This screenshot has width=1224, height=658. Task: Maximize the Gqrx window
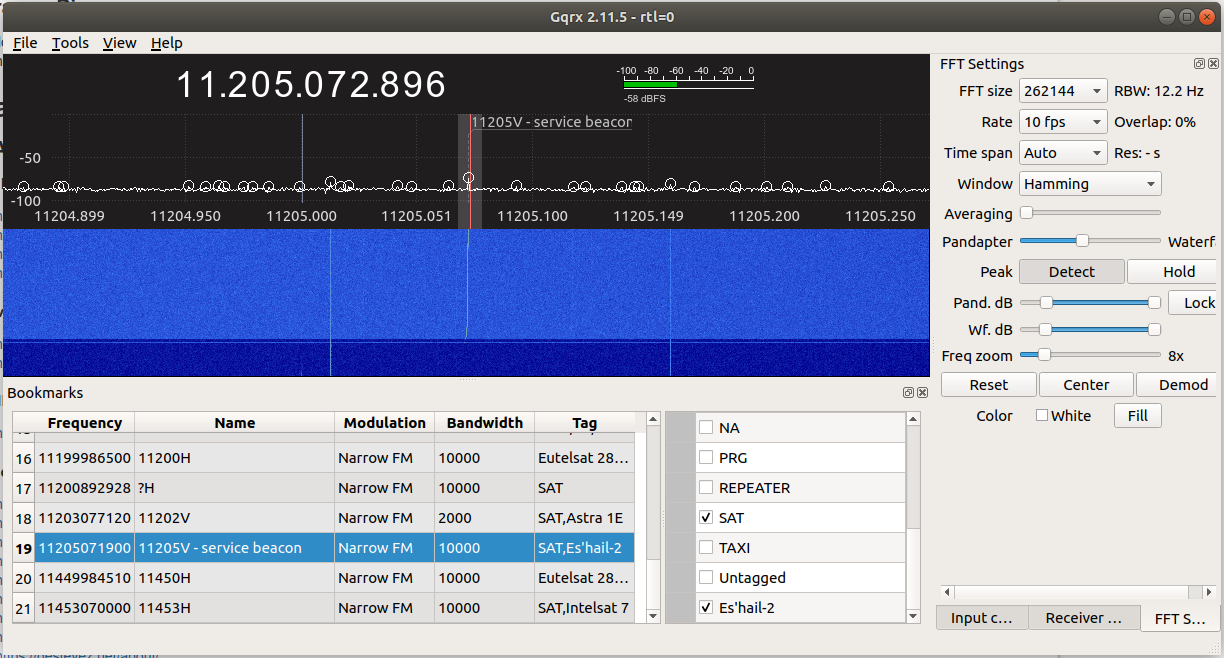pos(1186,17)
